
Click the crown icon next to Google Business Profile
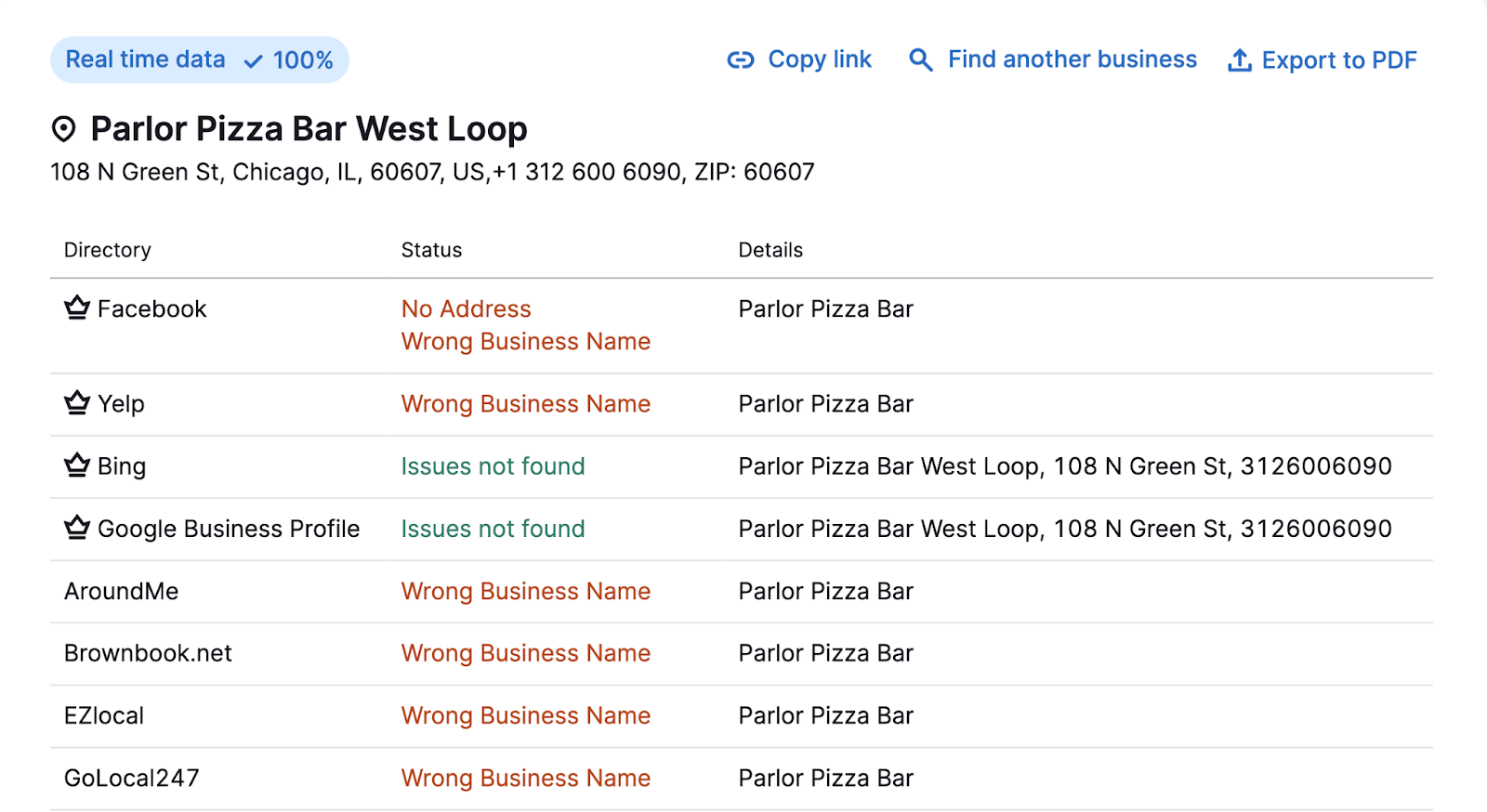click(x=77, y=527)
